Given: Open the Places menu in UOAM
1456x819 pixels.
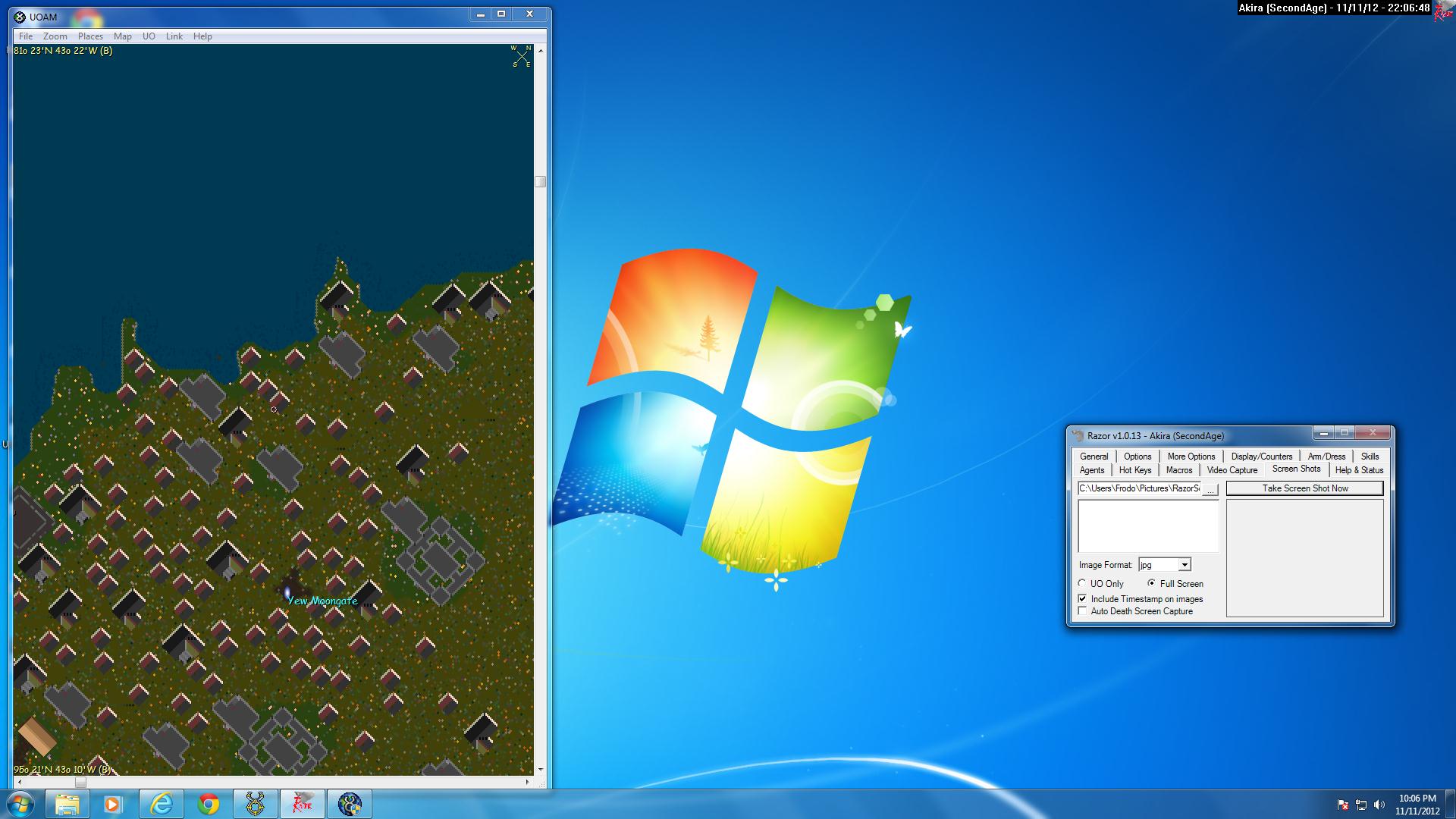Looking at the screenshot, I should point(90,36).
